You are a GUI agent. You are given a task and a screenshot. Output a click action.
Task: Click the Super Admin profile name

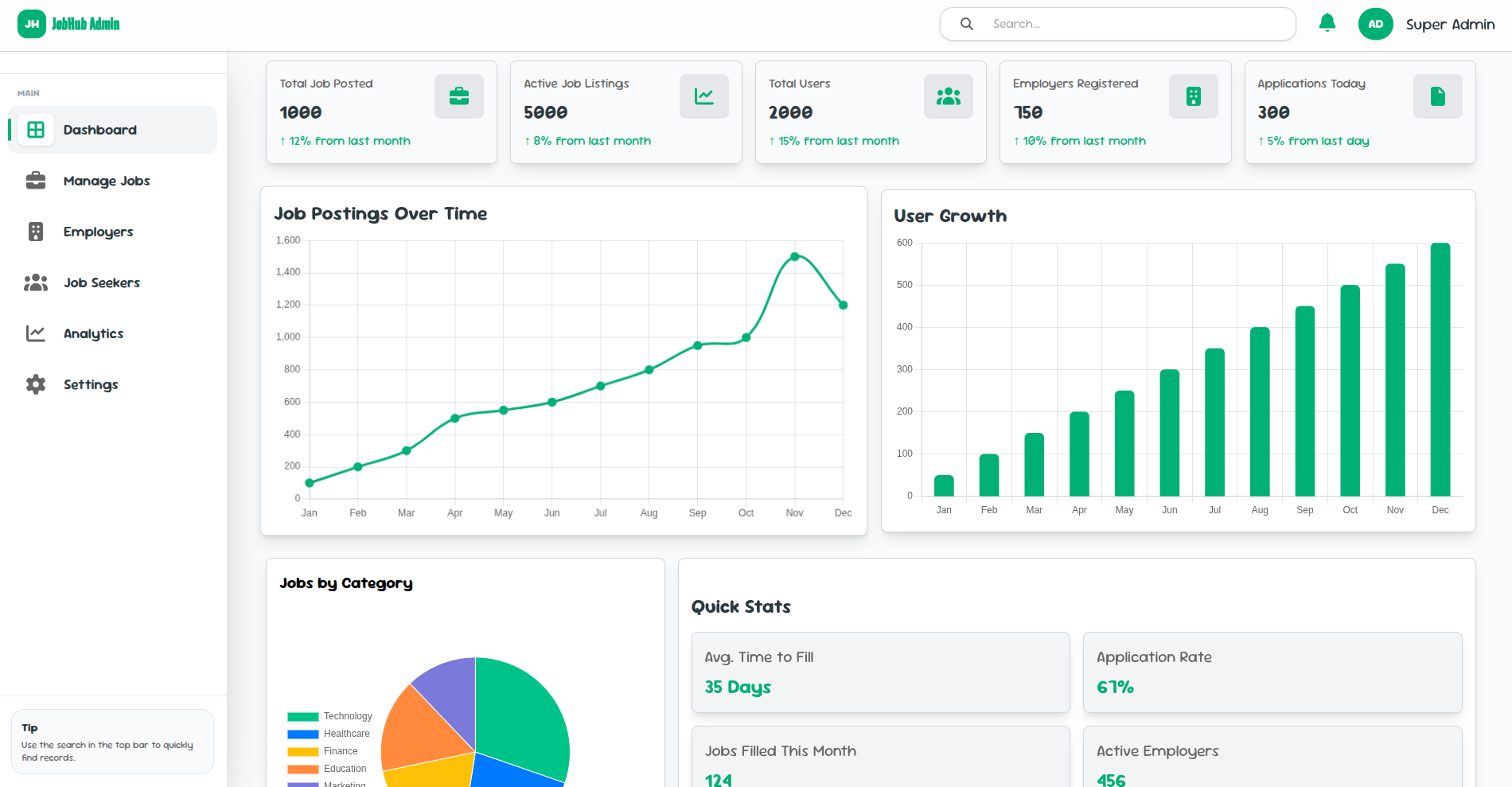(1450, 24)
